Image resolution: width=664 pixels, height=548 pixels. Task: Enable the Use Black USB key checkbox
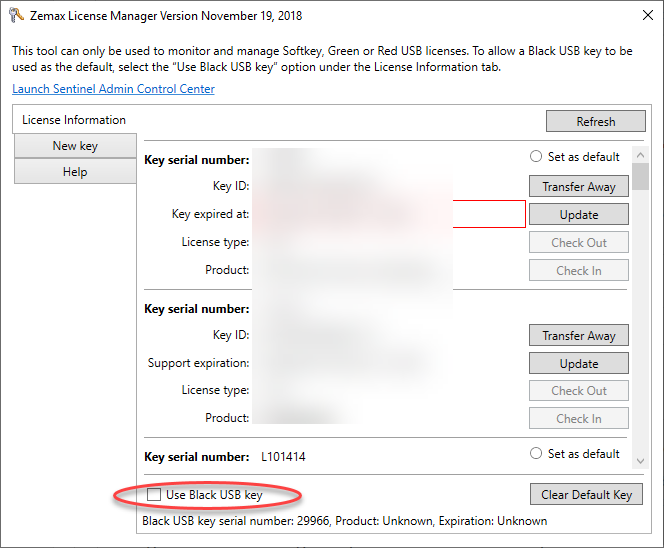click(154, 494)
